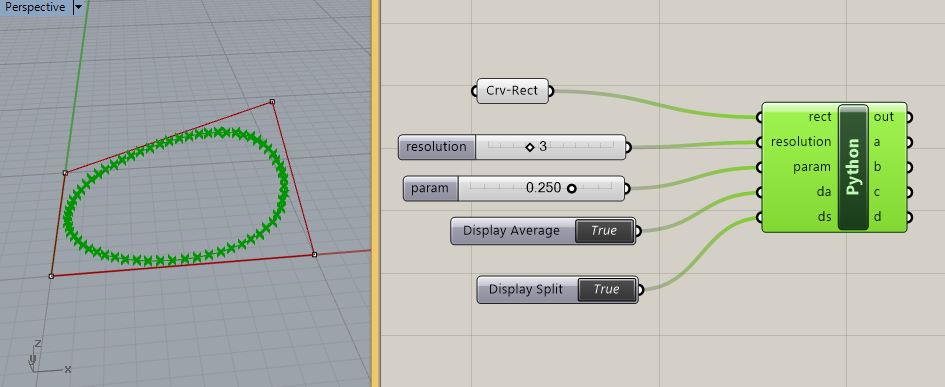Image resolution: width=945 pixels, height=387 pixels.
Task: Click the resolution slider output grip
Action: tap(629, 146)
